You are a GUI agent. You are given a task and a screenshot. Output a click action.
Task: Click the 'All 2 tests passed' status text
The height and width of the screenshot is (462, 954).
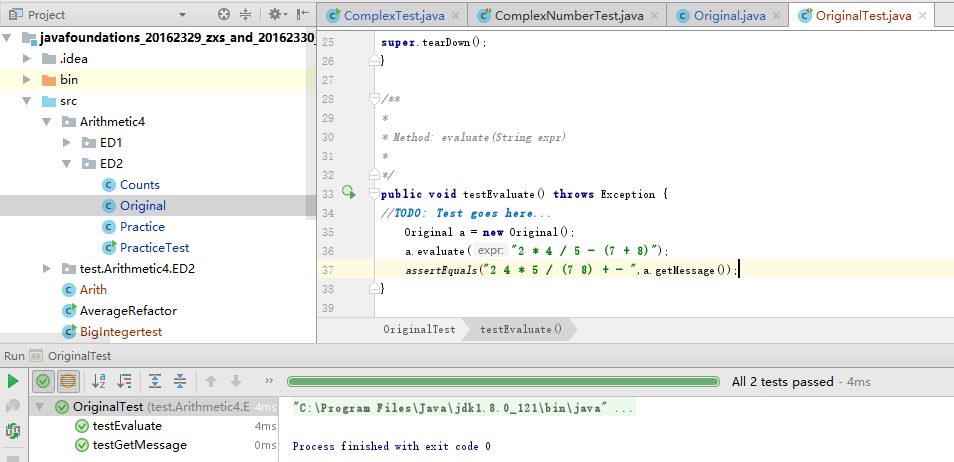pos(782,382)
